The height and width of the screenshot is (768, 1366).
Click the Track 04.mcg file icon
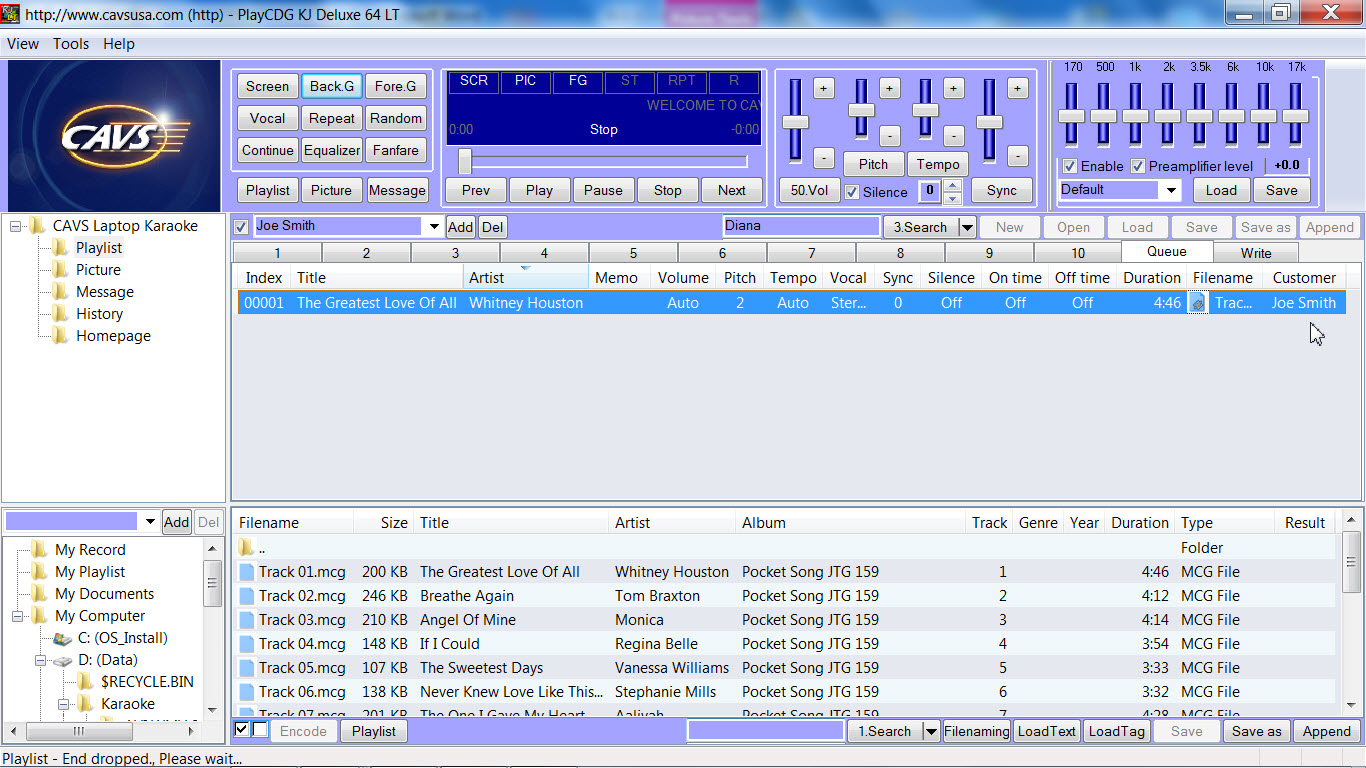click(247, 644)
